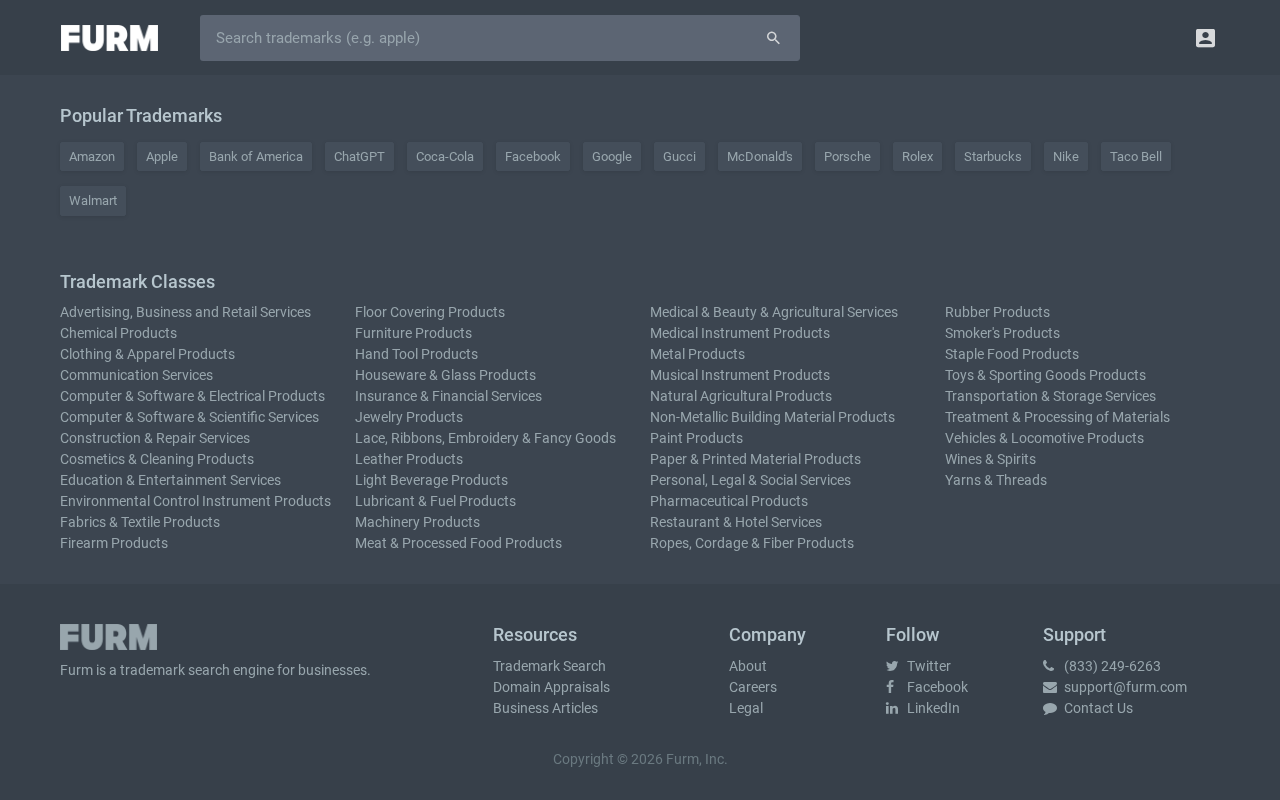Open Pharmaceutical Products class link

[729, 501]
